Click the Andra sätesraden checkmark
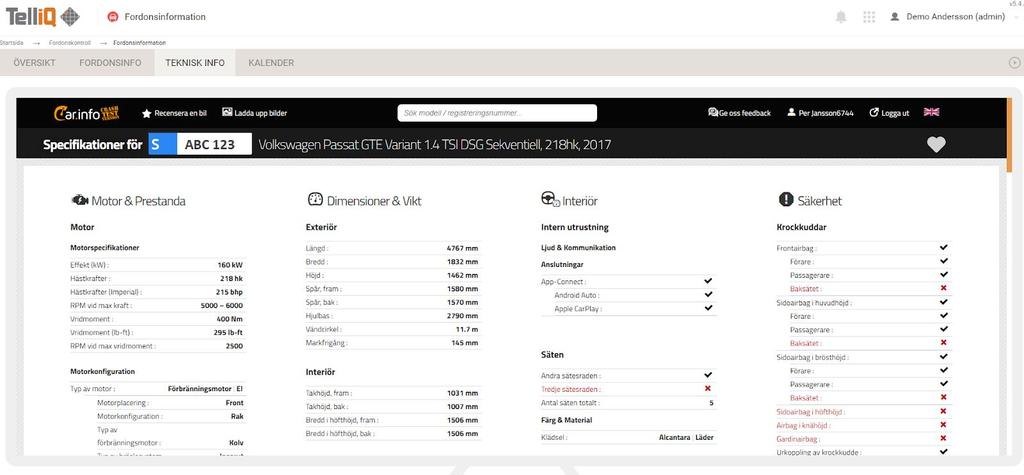Screen dimensions: 1024x475 (708, 375)
